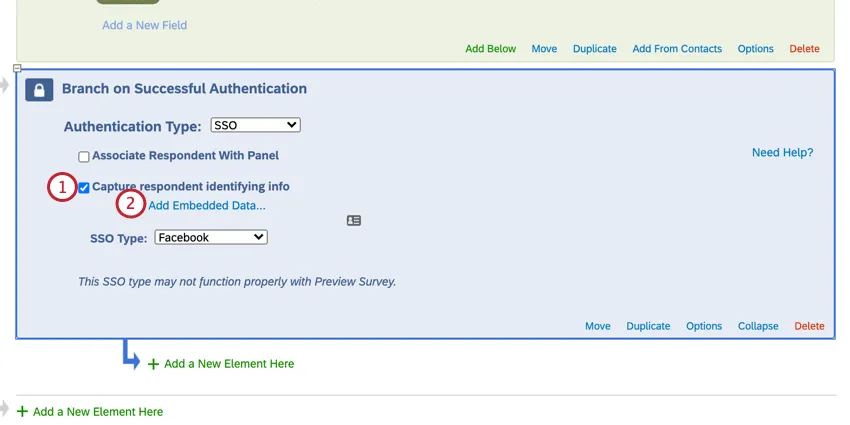Open the SSO Type dropdown
850x425 pixels.
click(211, 237)
